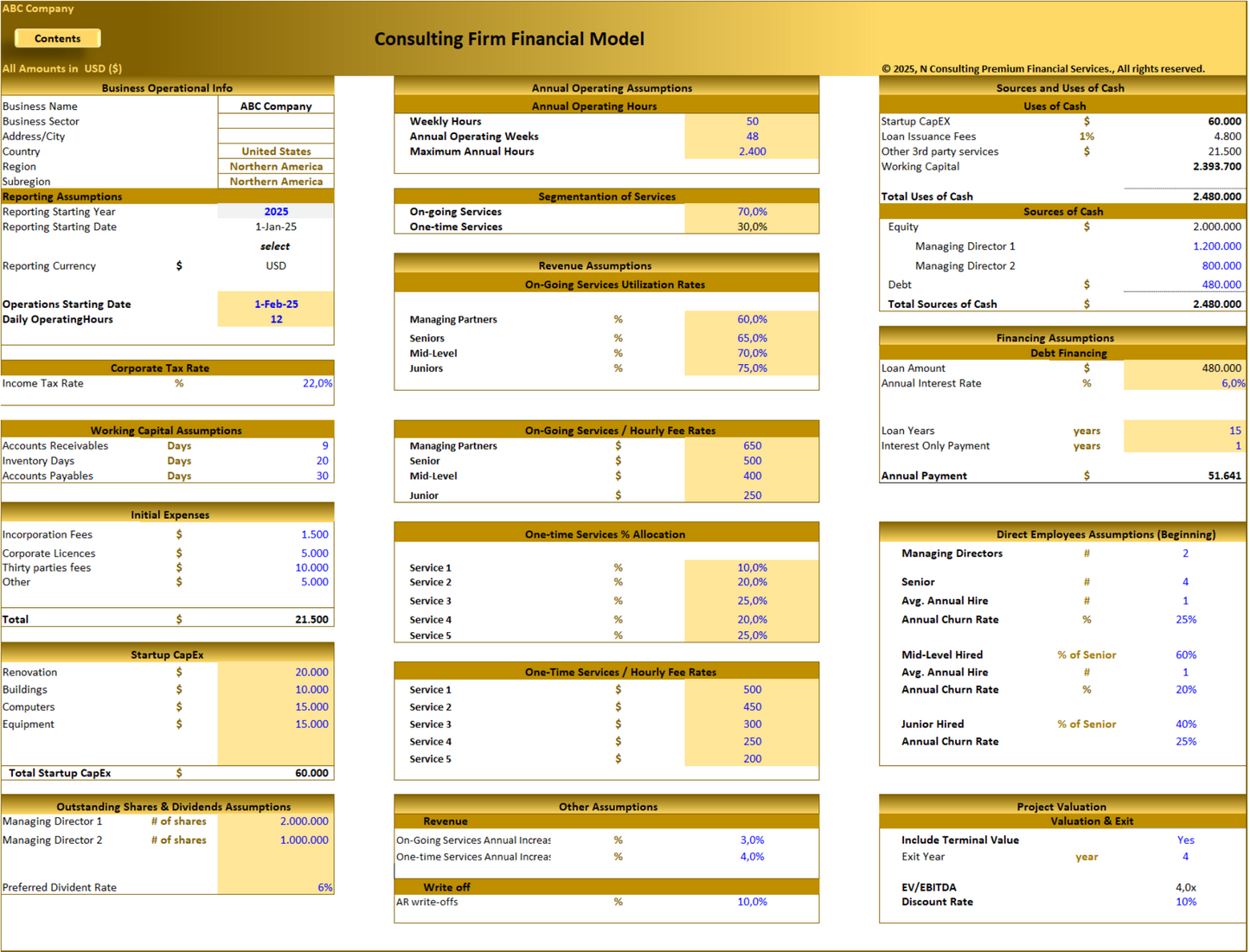1250x952 pixels.
Task: Select the On-going Services 70,0% cell
Action: 752,212
